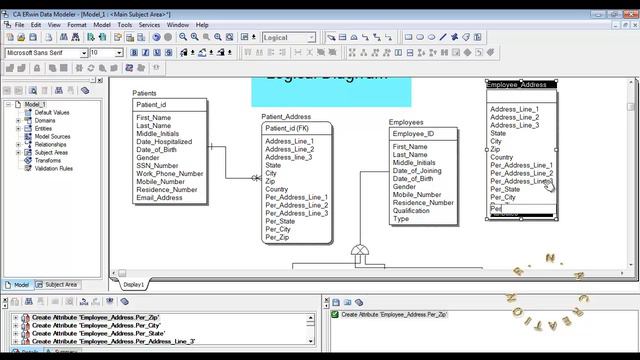Select Transforms in model tree

click(48, 160)
